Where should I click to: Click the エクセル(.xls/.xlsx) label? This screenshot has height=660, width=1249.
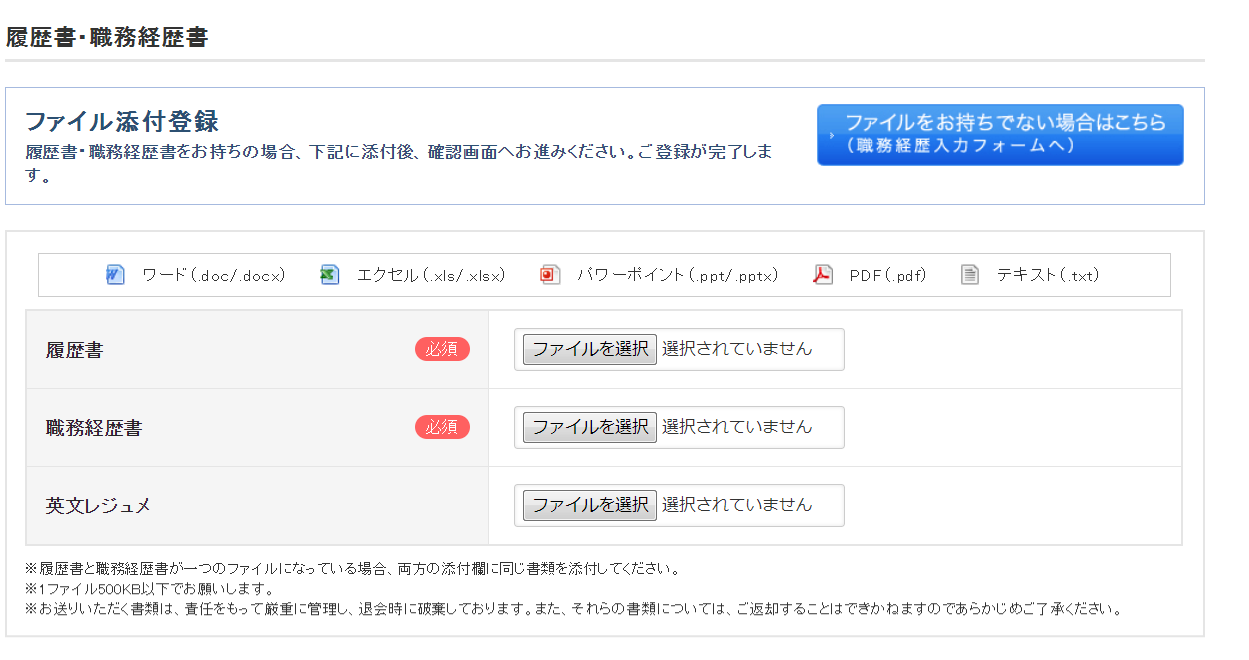(x=431, y=275)
